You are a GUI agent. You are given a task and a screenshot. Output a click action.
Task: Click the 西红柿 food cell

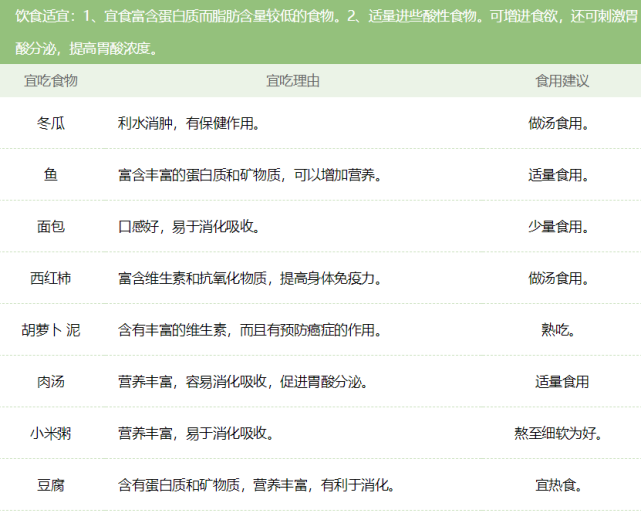pos(51,278)
